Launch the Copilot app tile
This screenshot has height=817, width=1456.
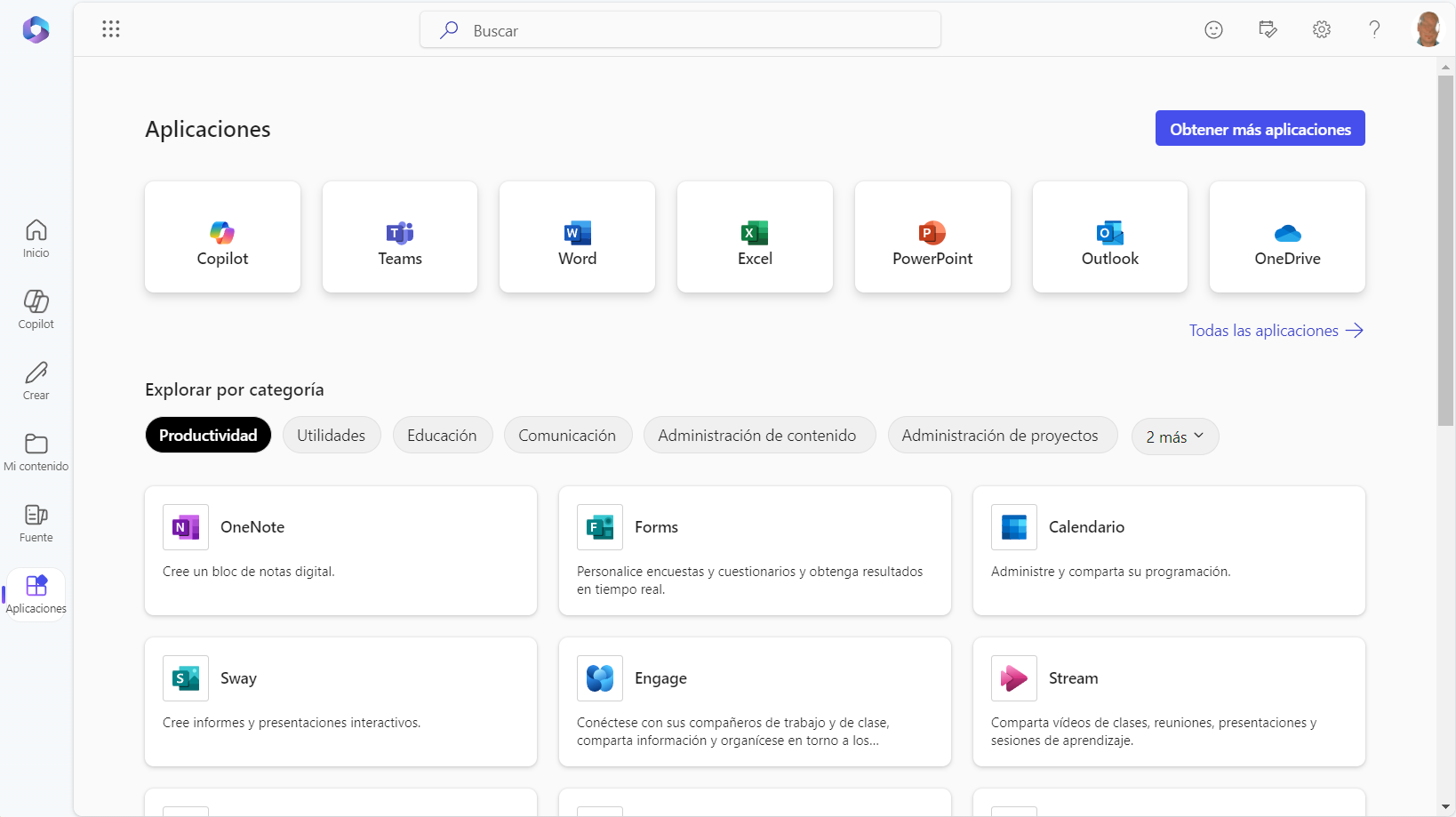(x=222, y=236)
